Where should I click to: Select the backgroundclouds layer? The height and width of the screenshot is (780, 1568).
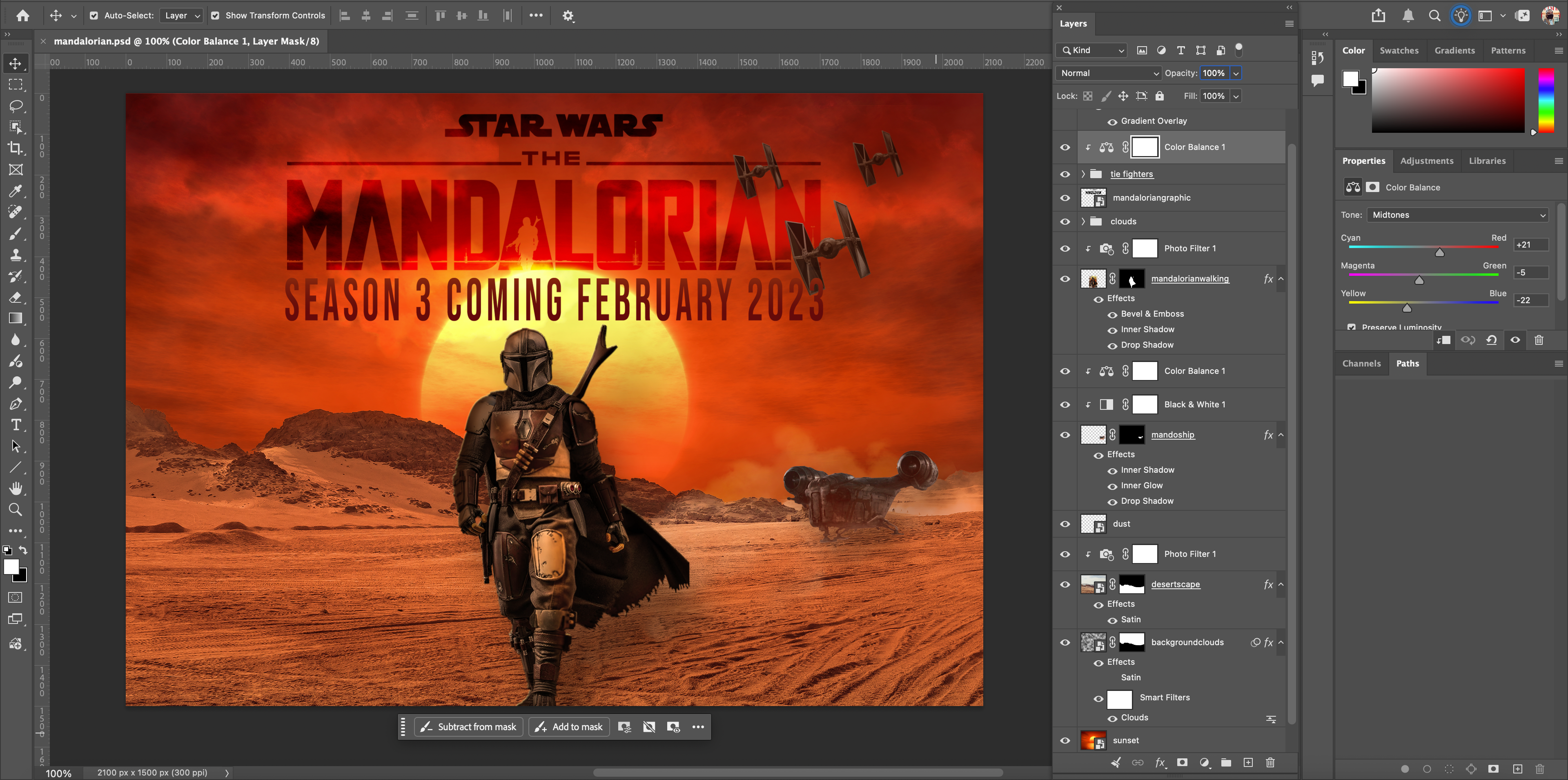coord(1187,642)
